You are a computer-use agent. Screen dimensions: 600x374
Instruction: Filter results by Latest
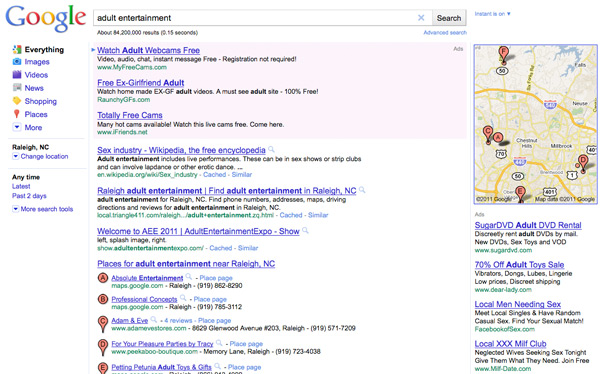21,186
